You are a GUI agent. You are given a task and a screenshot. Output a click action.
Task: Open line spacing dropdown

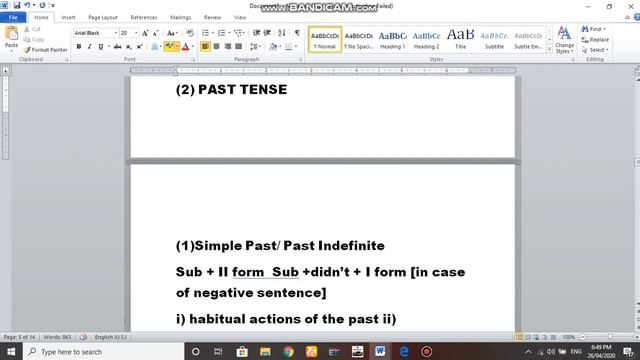click(x=255, y=47)
